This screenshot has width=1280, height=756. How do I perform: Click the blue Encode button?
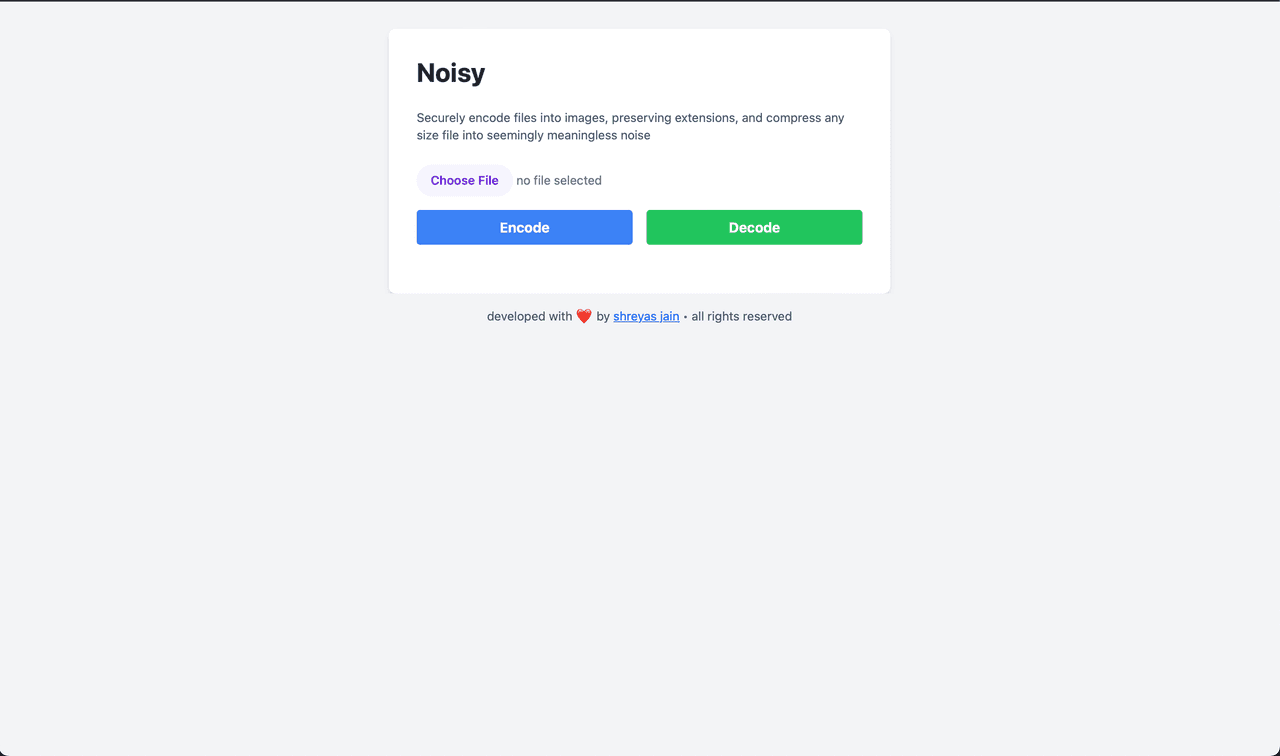click(x=524, y=227)
